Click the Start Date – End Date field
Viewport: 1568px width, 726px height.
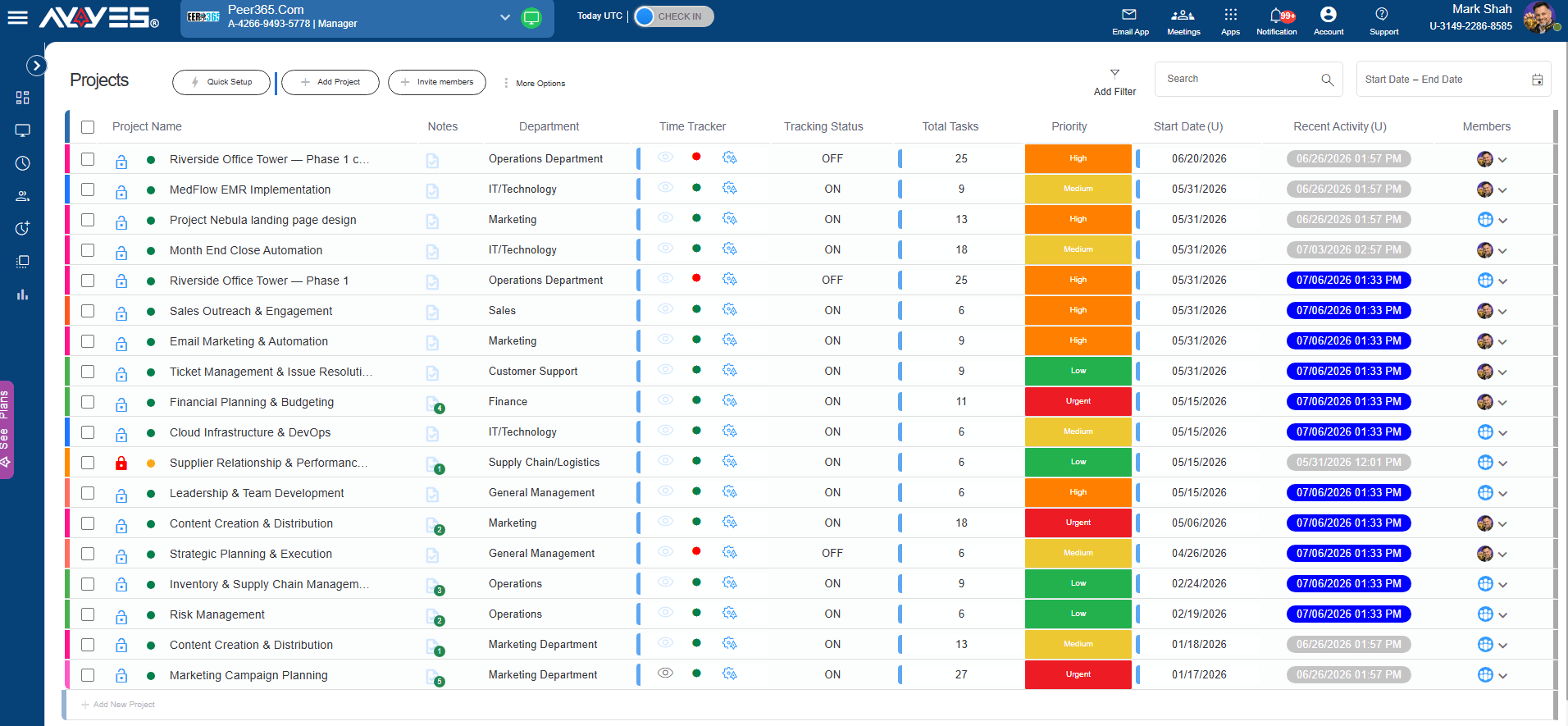pyautogui.click(x=1453, y=79)
